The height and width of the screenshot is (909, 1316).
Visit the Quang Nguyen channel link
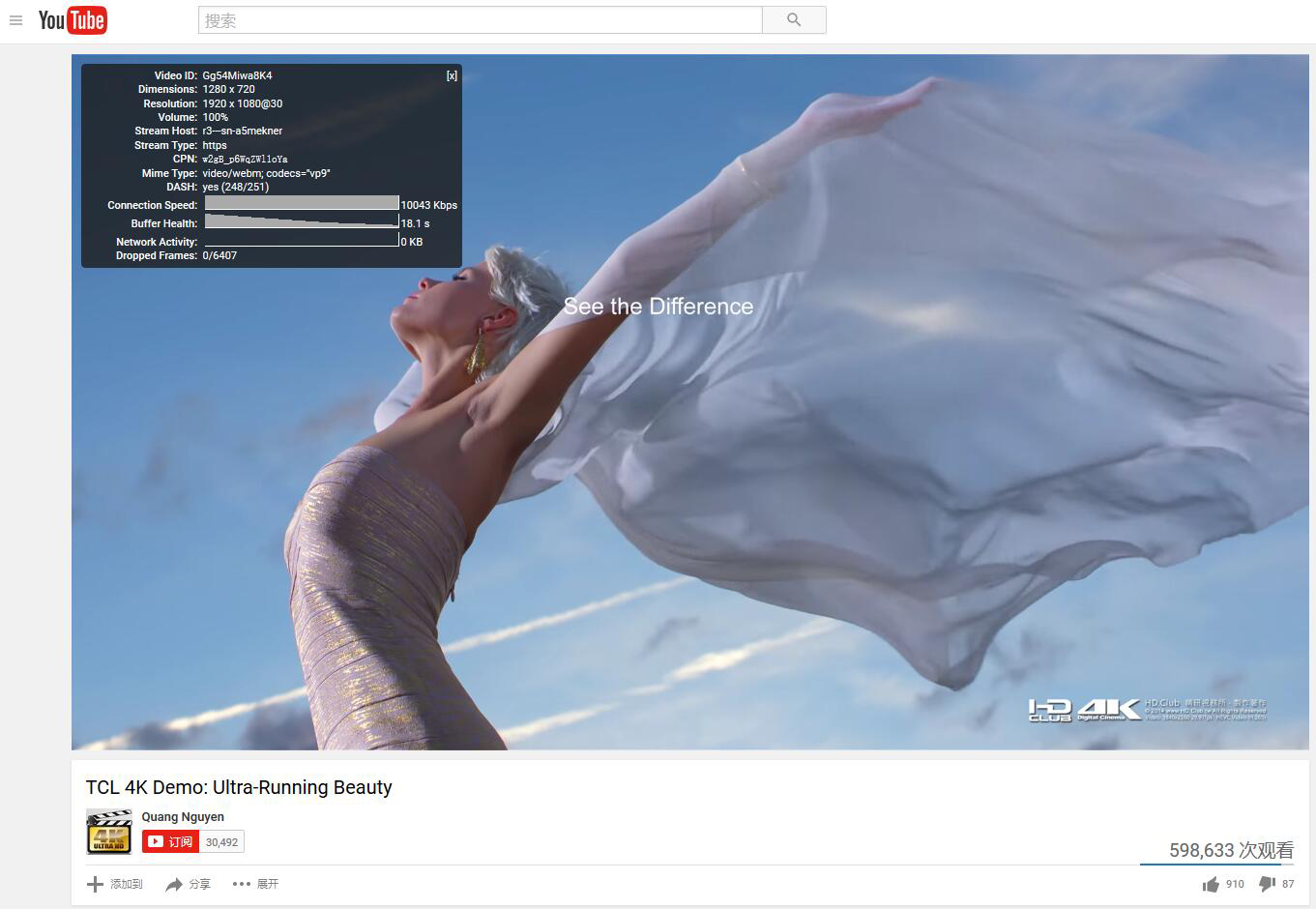tap(183, 817)
